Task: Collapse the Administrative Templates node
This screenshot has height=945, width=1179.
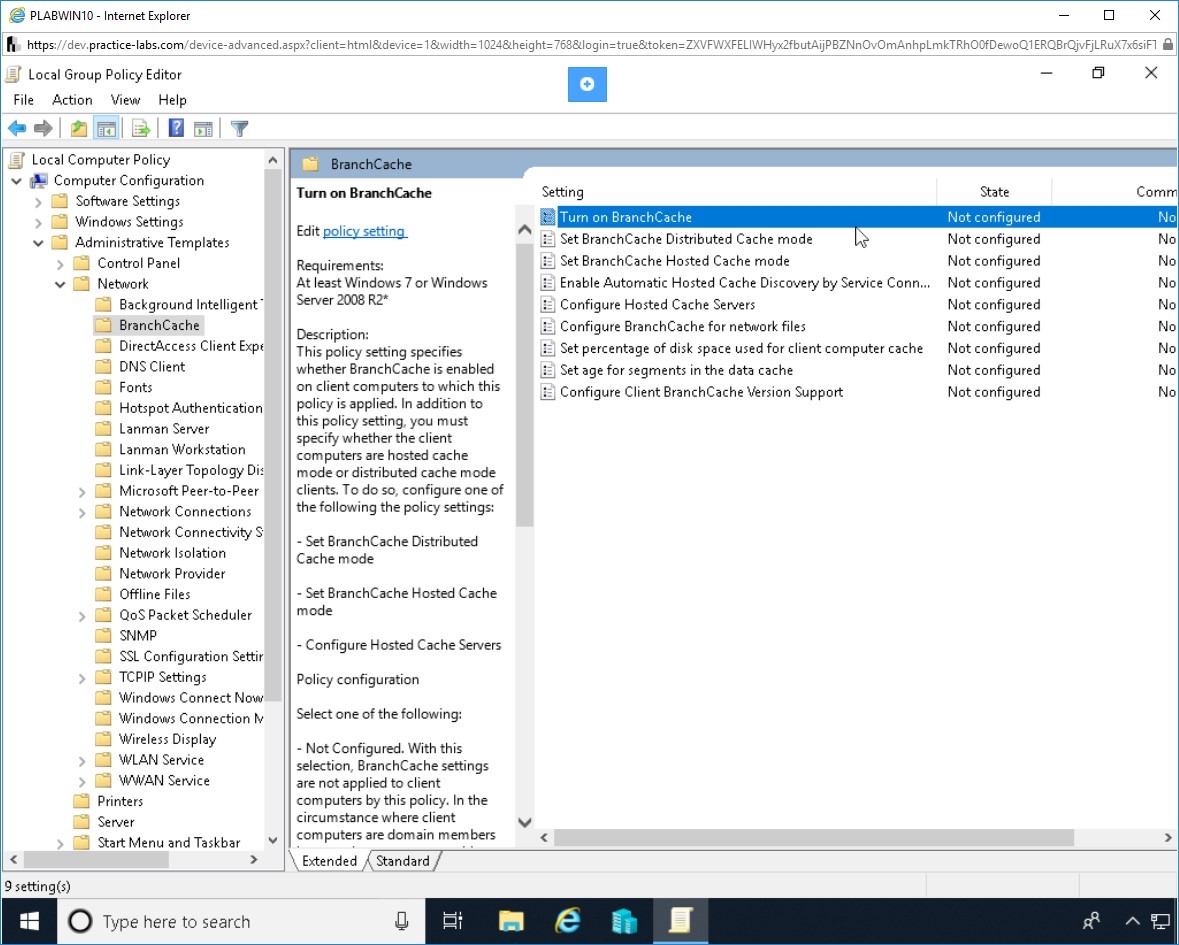Action: click(x=38, y=243)
